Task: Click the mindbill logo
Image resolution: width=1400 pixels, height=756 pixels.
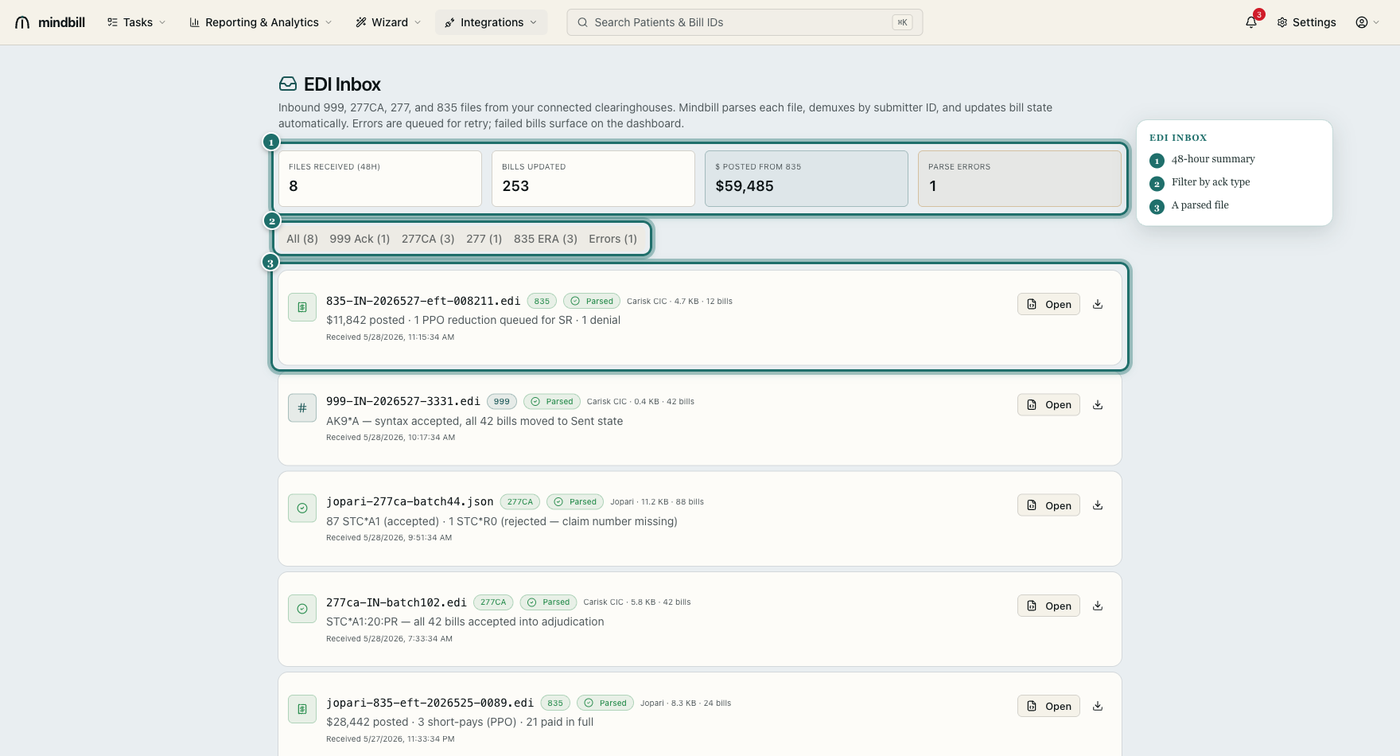Action: (x=50, y=22)
